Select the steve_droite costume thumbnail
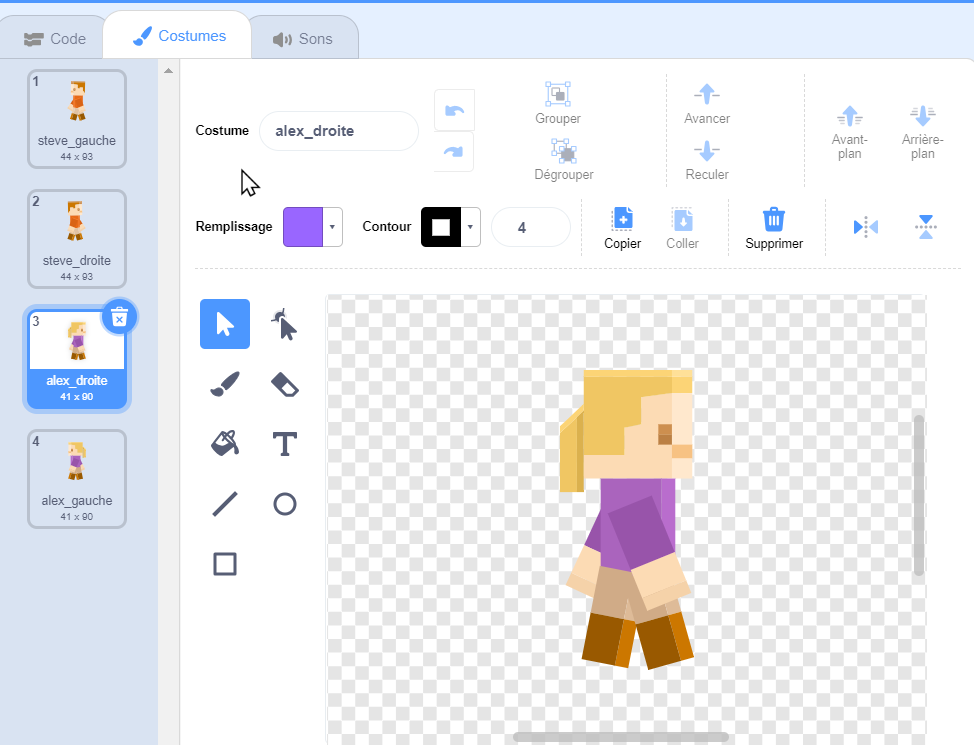The image size is (974, 745). (x=77, y=239)
